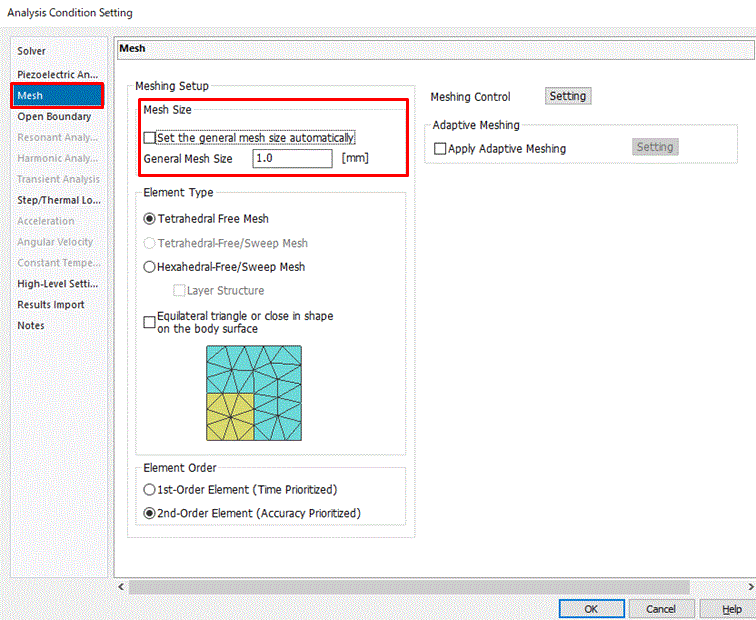Open High-Level Setting page

tap(57, 283)
